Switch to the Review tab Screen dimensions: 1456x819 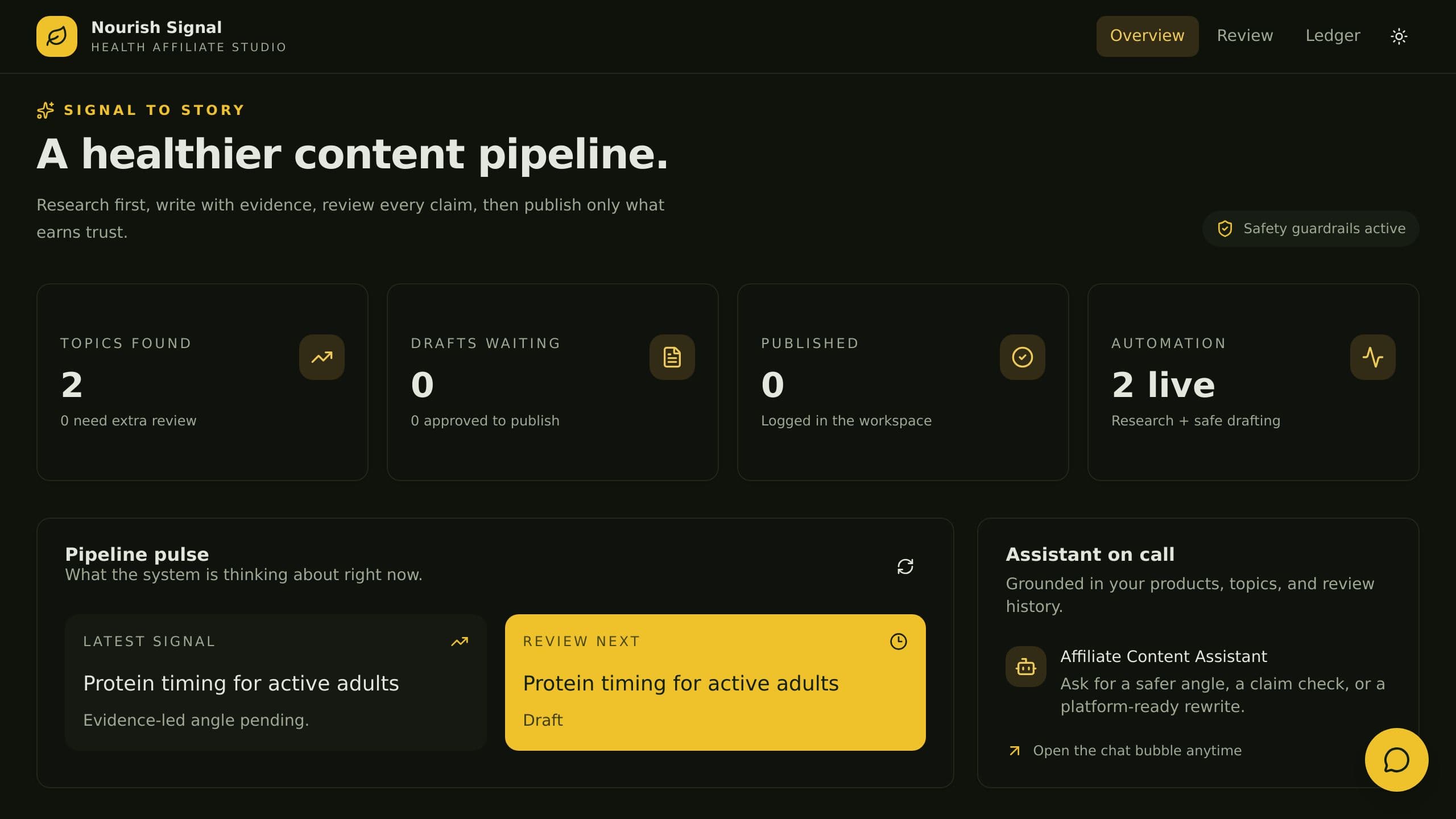click(x=1245, y=36)
